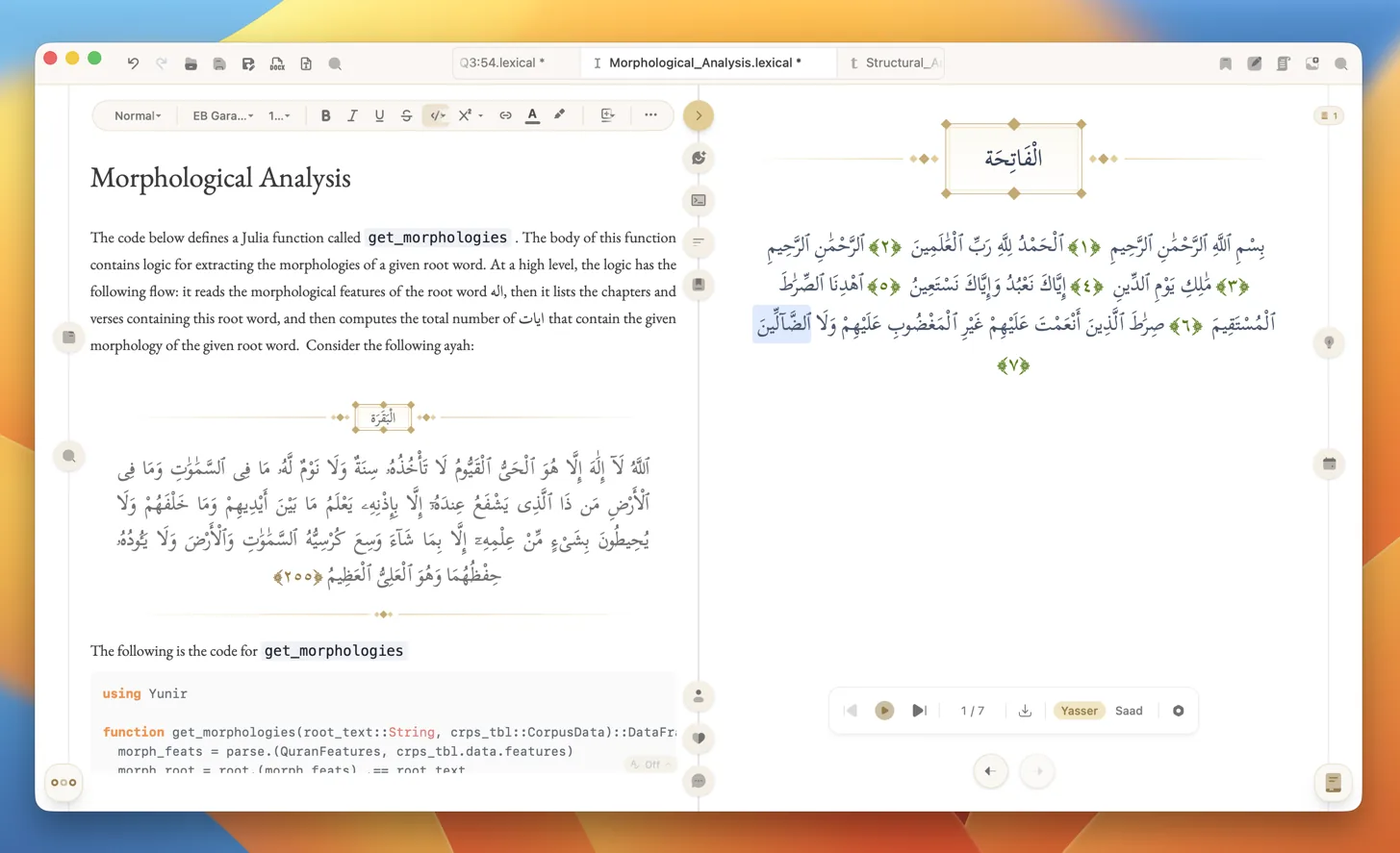This screenshot has width=1400, height=853.
Task: Click the save-as disk with pencil icon
Action: point(248,63)
